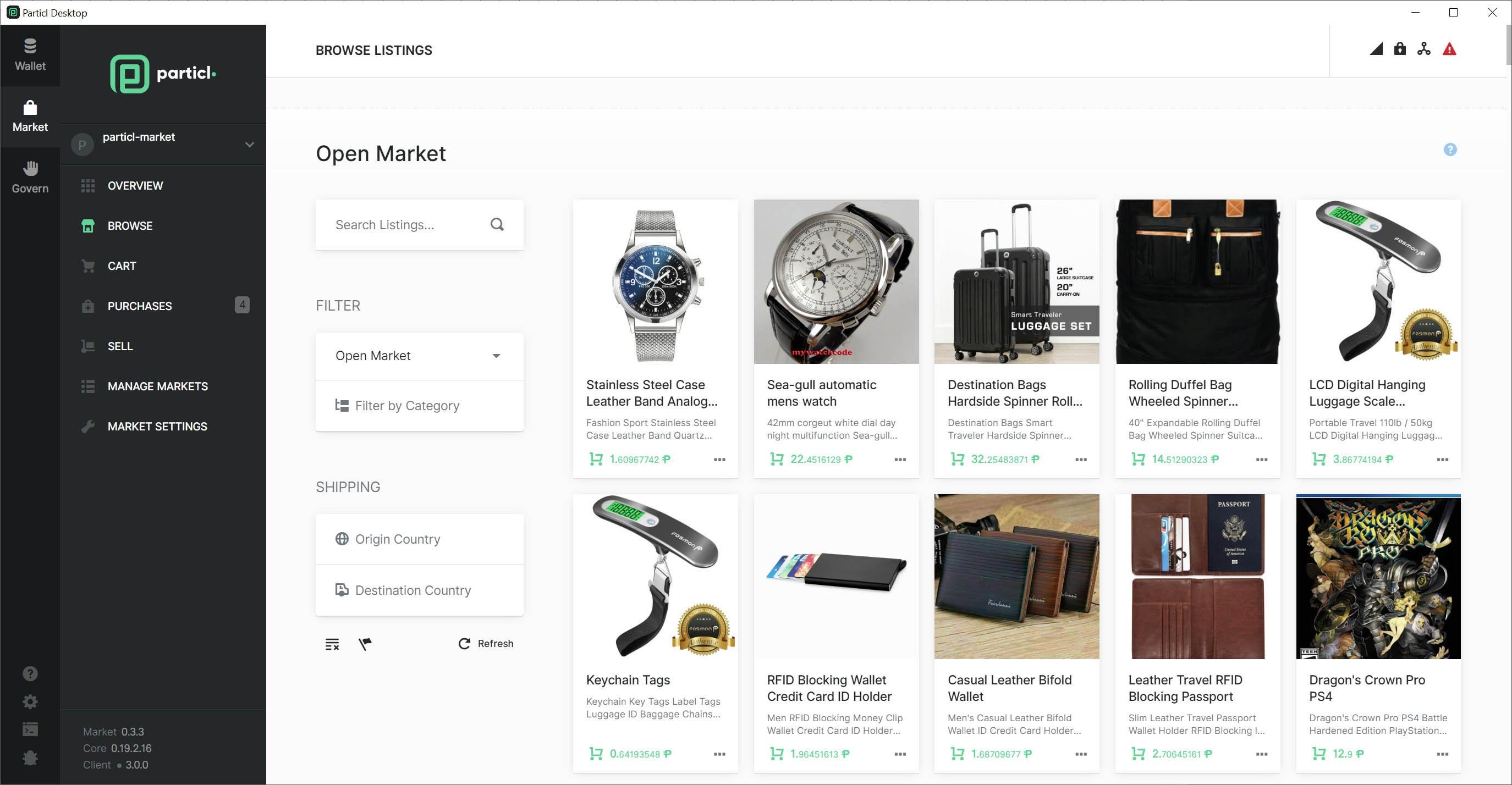Click the help question mark icon in sidebar
Screen dimensions: 1512x785
point(30,673)
